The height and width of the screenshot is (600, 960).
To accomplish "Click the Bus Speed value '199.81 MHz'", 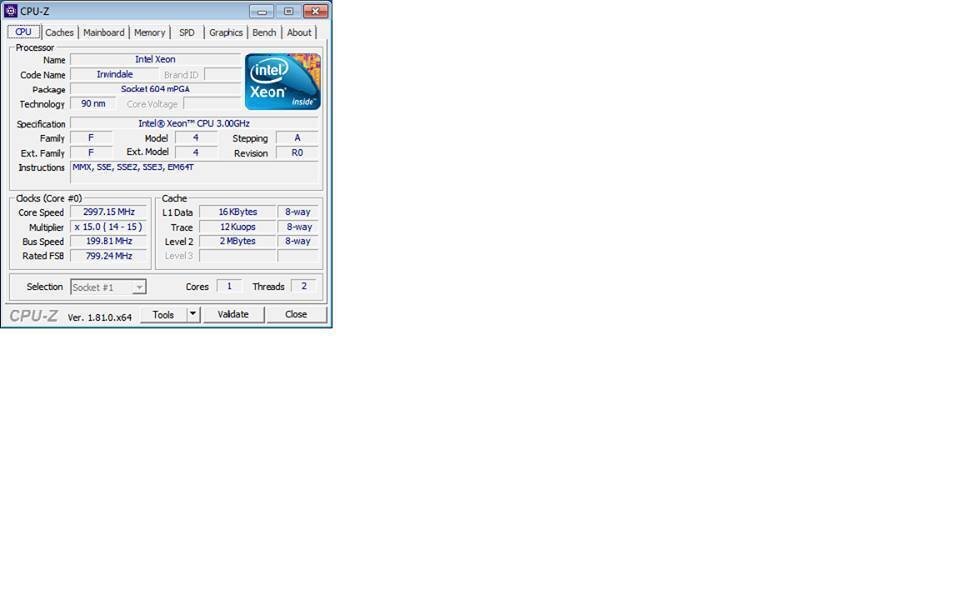I will click(x=109, y=241).
